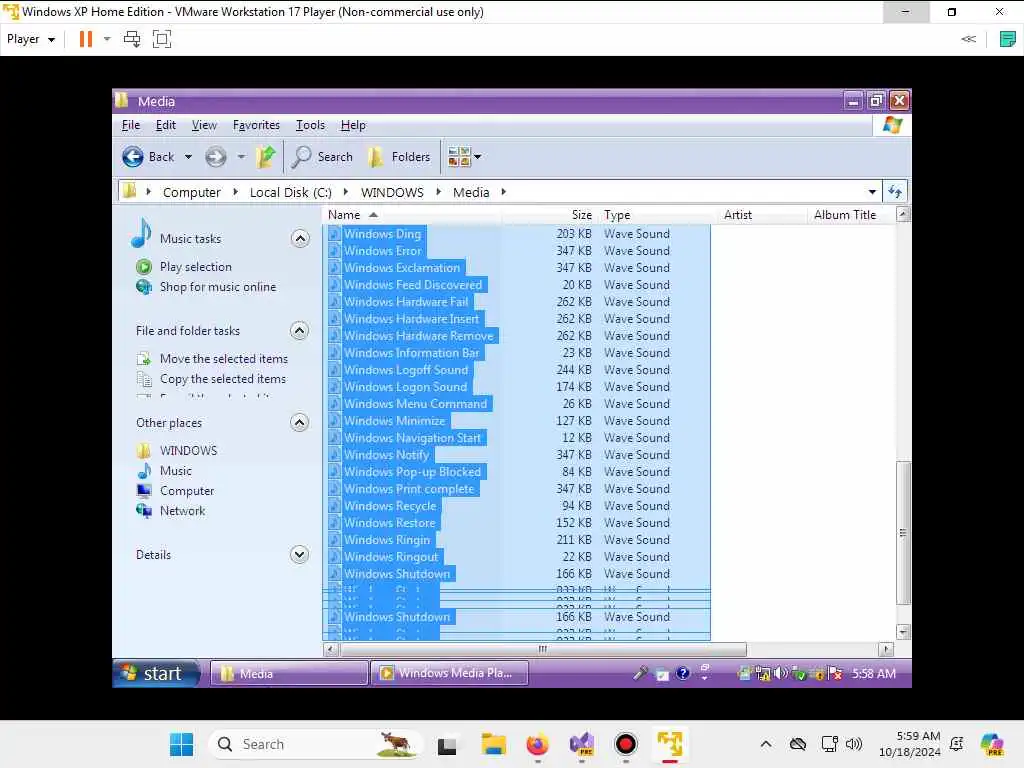
Task: Open the Views dropdown arrow
Action: [x=477, y=157]
